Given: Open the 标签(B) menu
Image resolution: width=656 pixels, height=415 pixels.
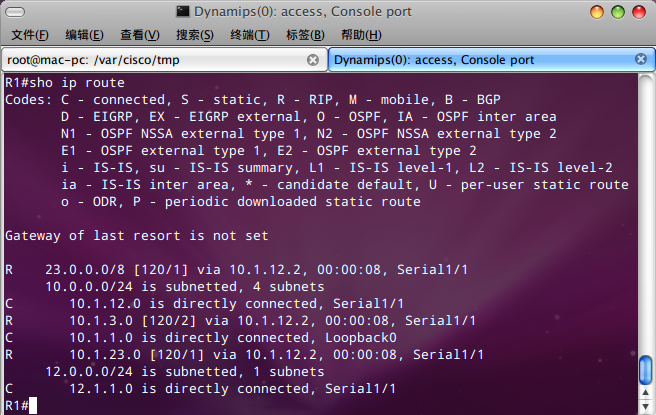Looking at the screenshot, I should pyautogui.click(x=305, y=35).
